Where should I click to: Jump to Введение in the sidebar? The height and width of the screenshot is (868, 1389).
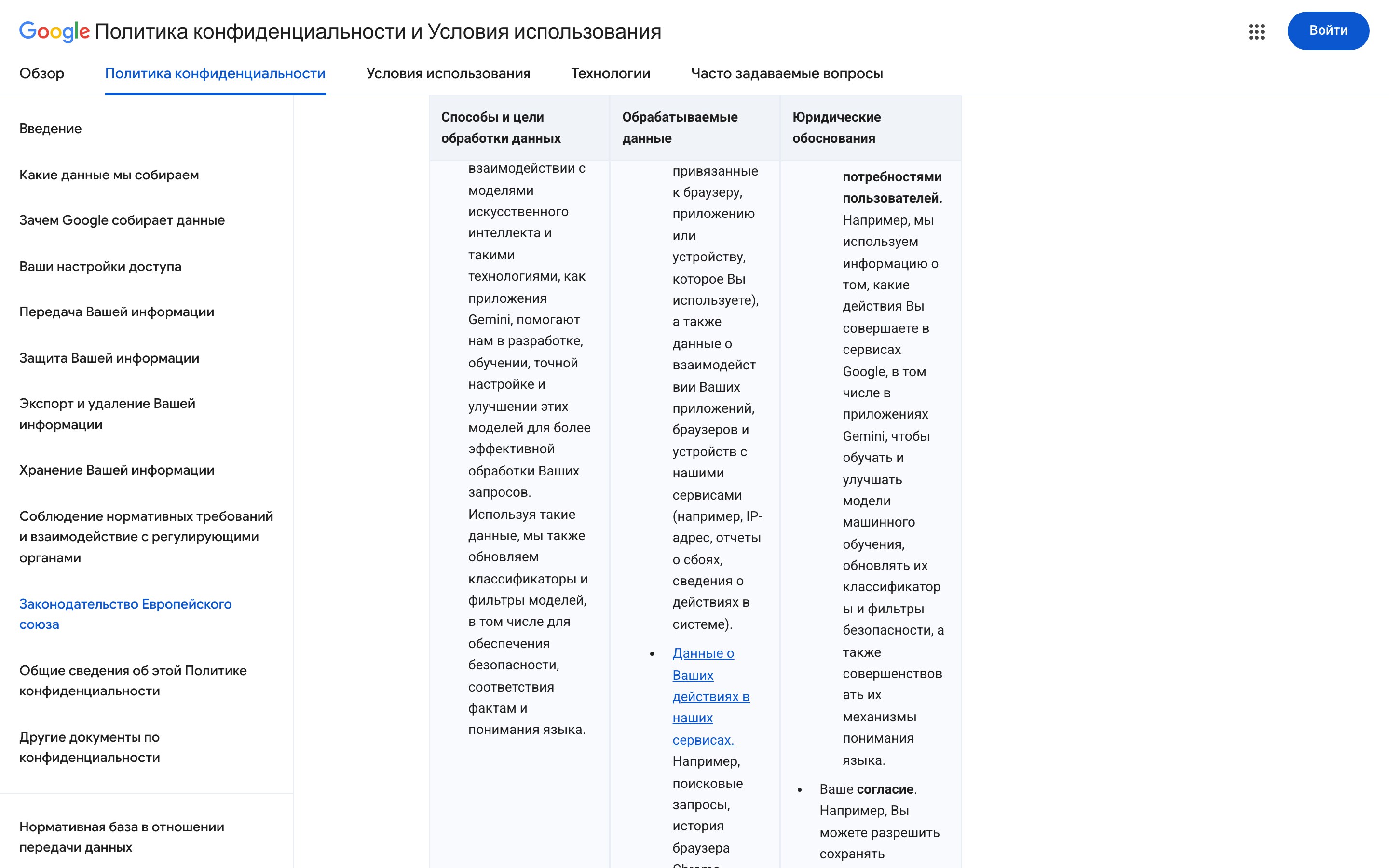[51, 129]
